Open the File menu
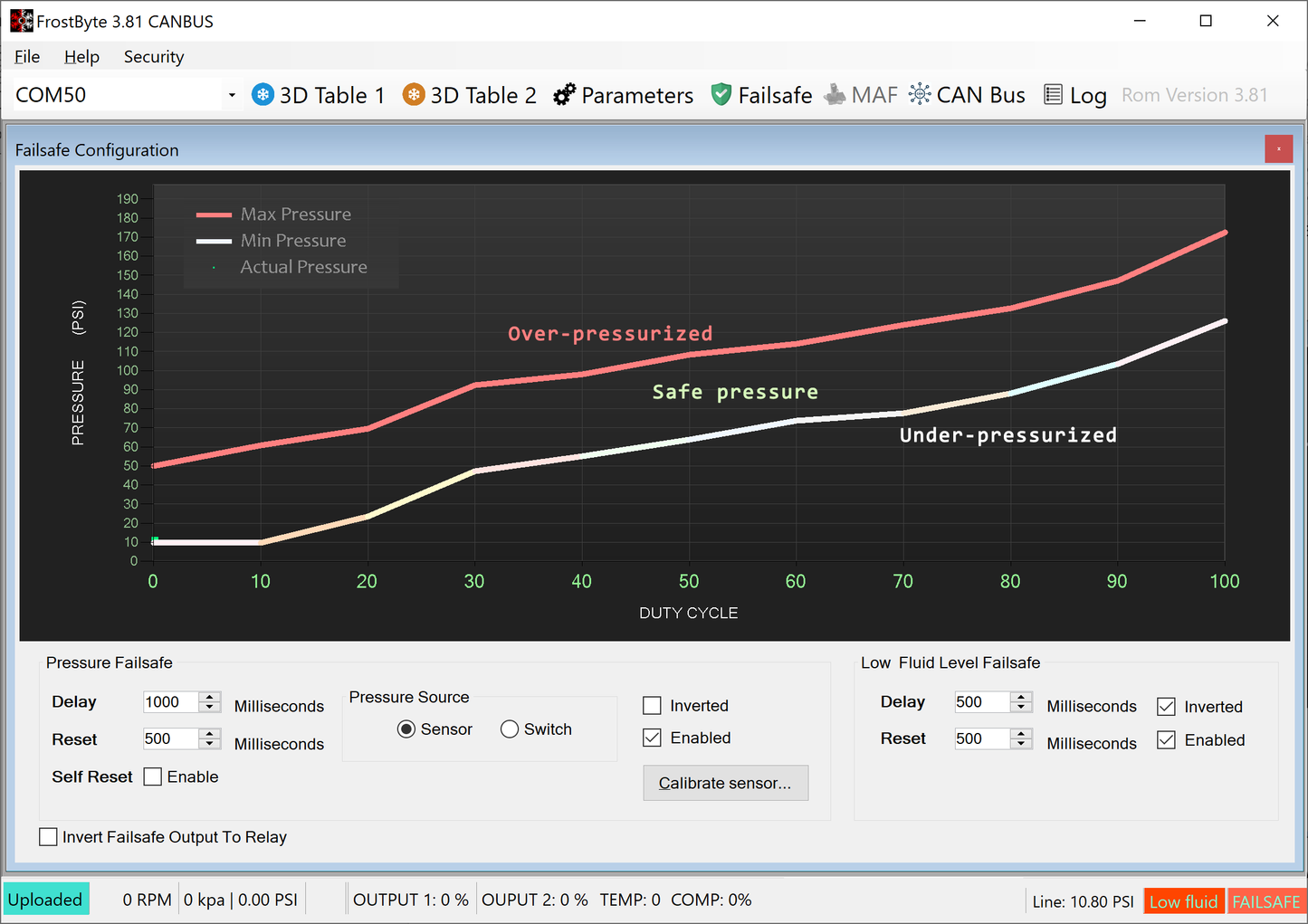This screenshot has height=924, width=1308. 27,57
